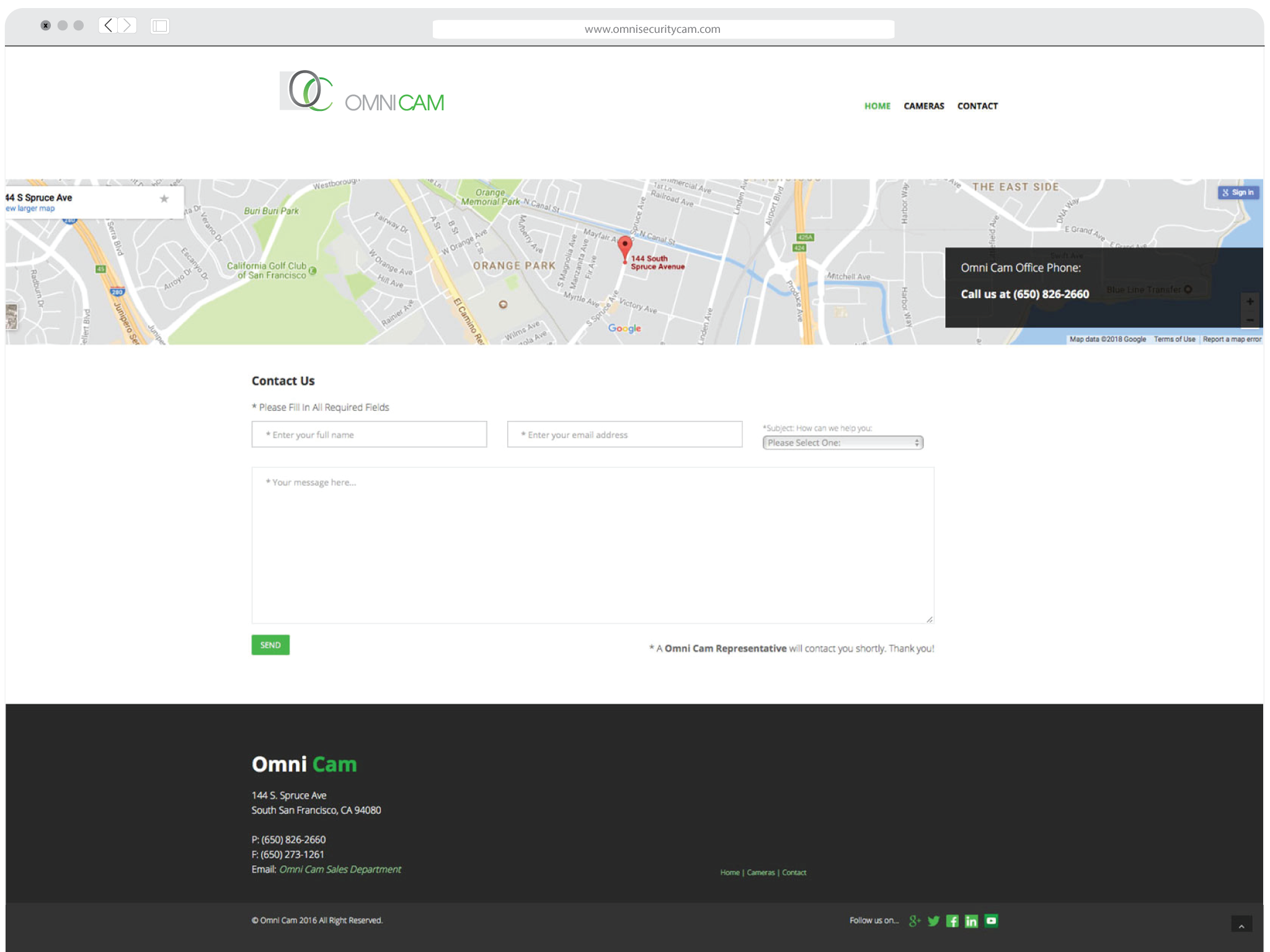Click the scroll-to-top arrow button
1270x952 pixels.
pyautogui.click(x=1241, y=924)
